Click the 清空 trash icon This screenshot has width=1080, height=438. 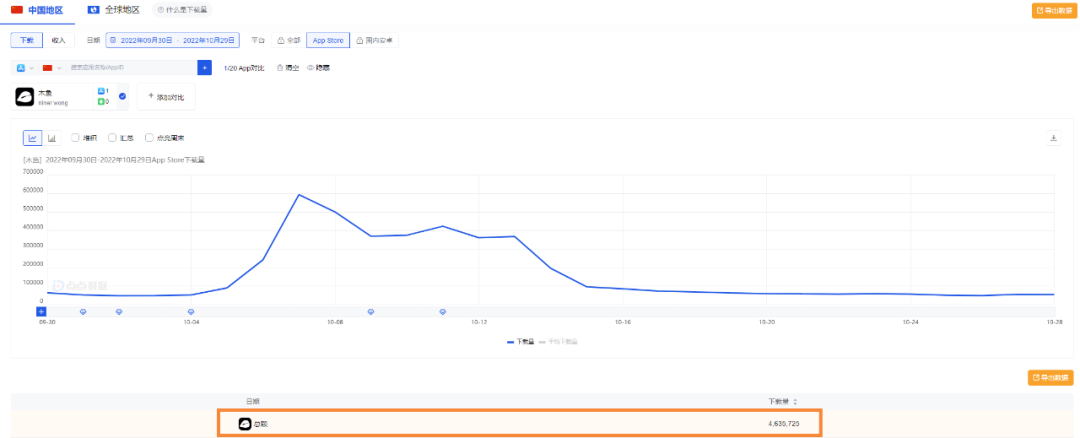click(280, 68)
